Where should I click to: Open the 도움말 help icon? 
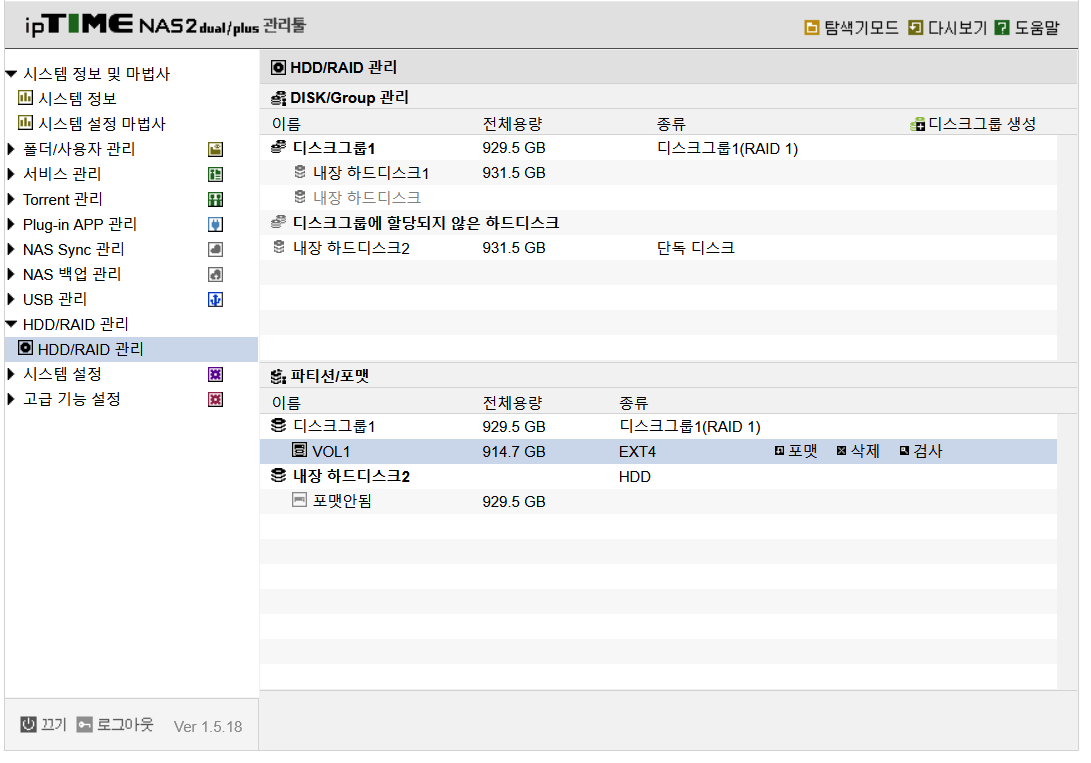(x=1002, y=28)
